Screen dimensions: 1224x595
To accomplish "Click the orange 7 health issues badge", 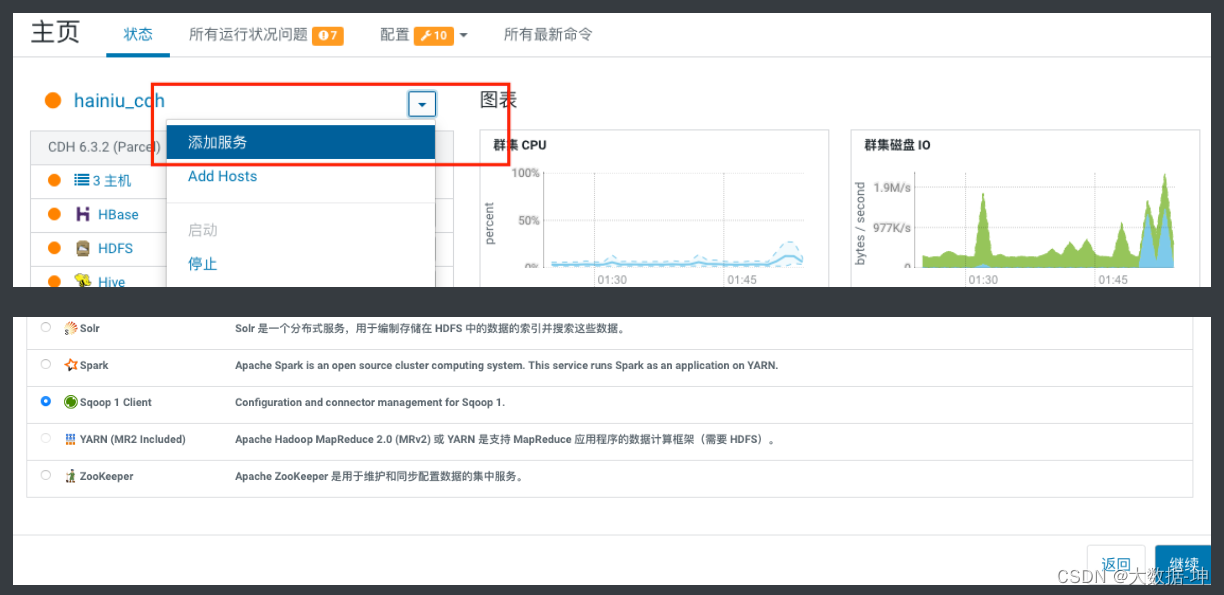I will [x=328, y=35].
